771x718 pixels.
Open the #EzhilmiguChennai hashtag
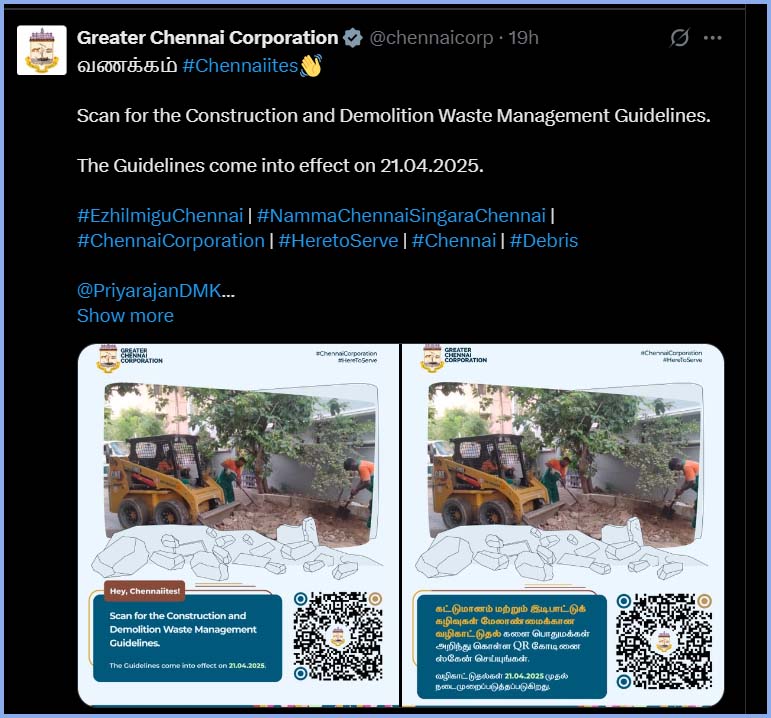tap(160, 215)
